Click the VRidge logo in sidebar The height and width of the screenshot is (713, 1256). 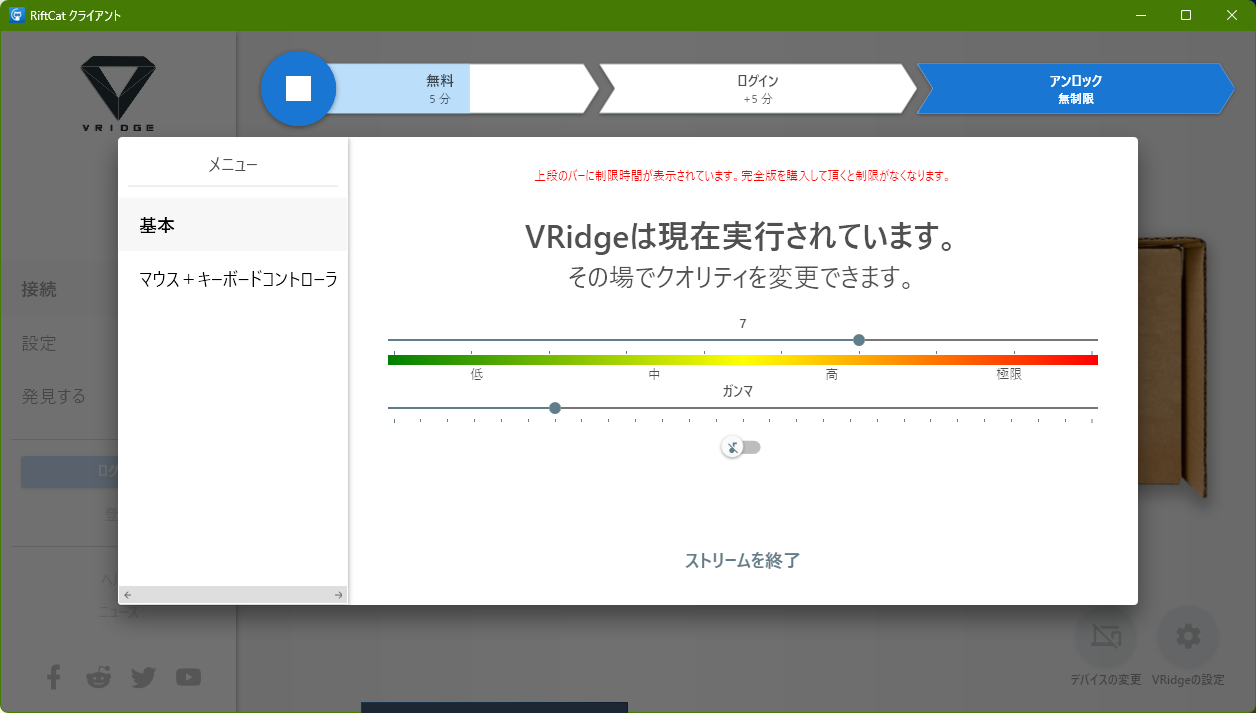[x=118, y=94]
